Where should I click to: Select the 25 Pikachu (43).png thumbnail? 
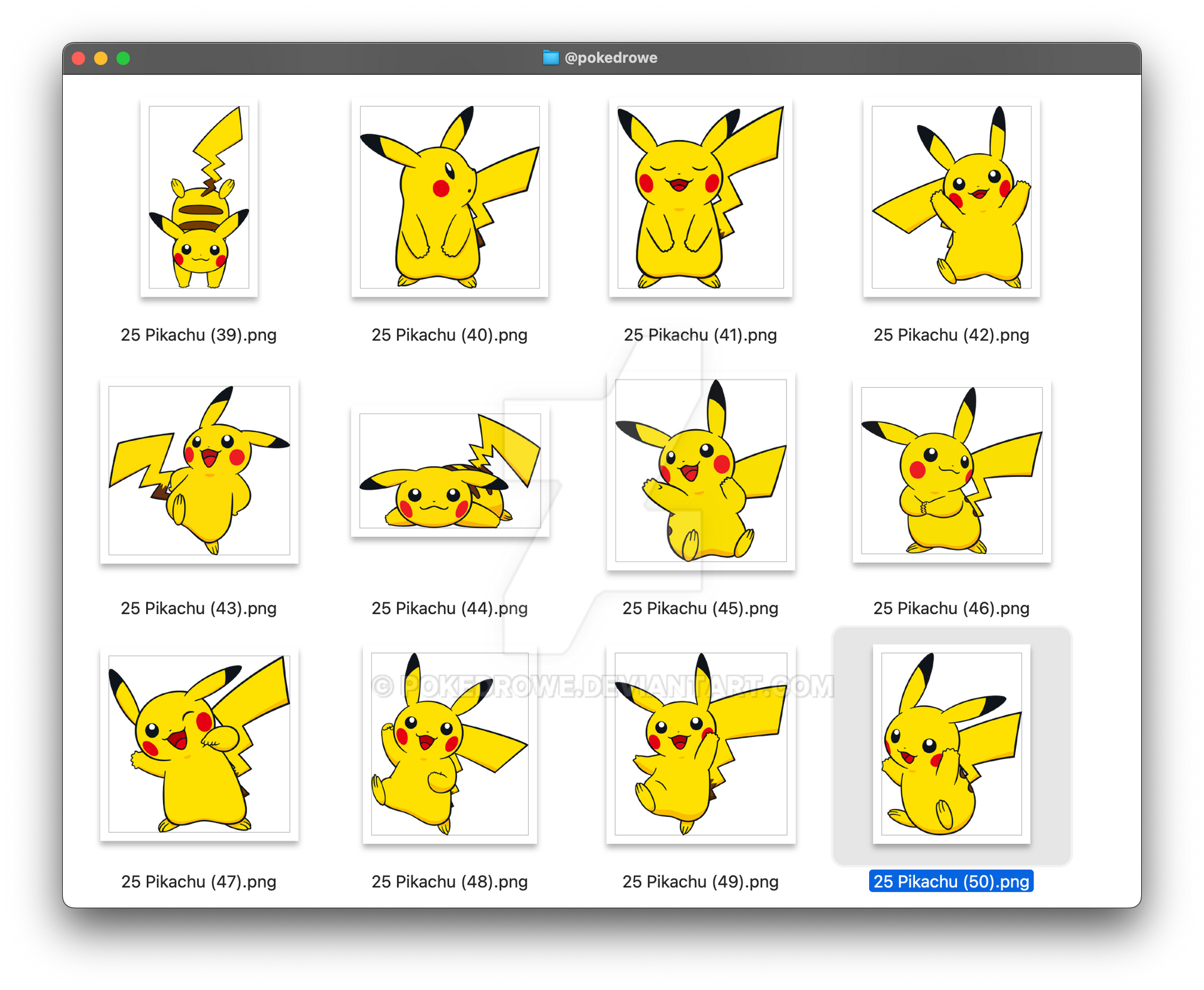click(x=199, y=471)
